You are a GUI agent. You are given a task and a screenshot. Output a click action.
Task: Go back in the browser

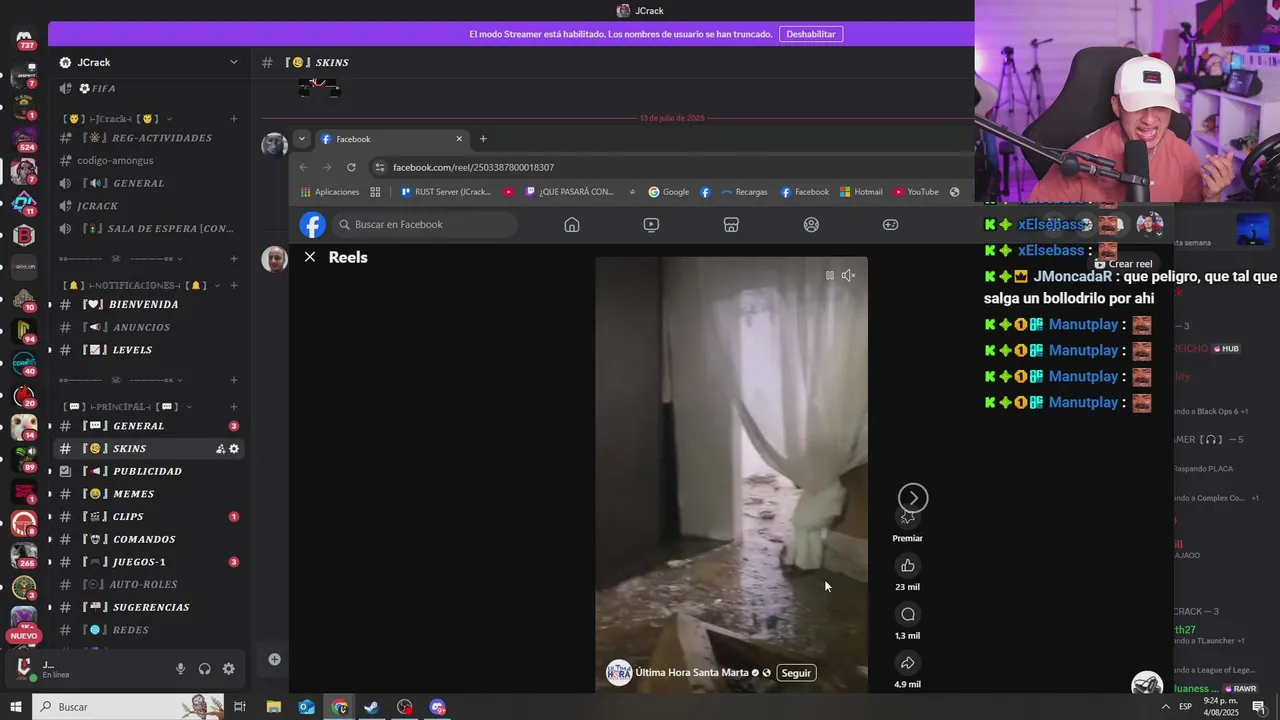pyautogui.click(x=303, y=167)
